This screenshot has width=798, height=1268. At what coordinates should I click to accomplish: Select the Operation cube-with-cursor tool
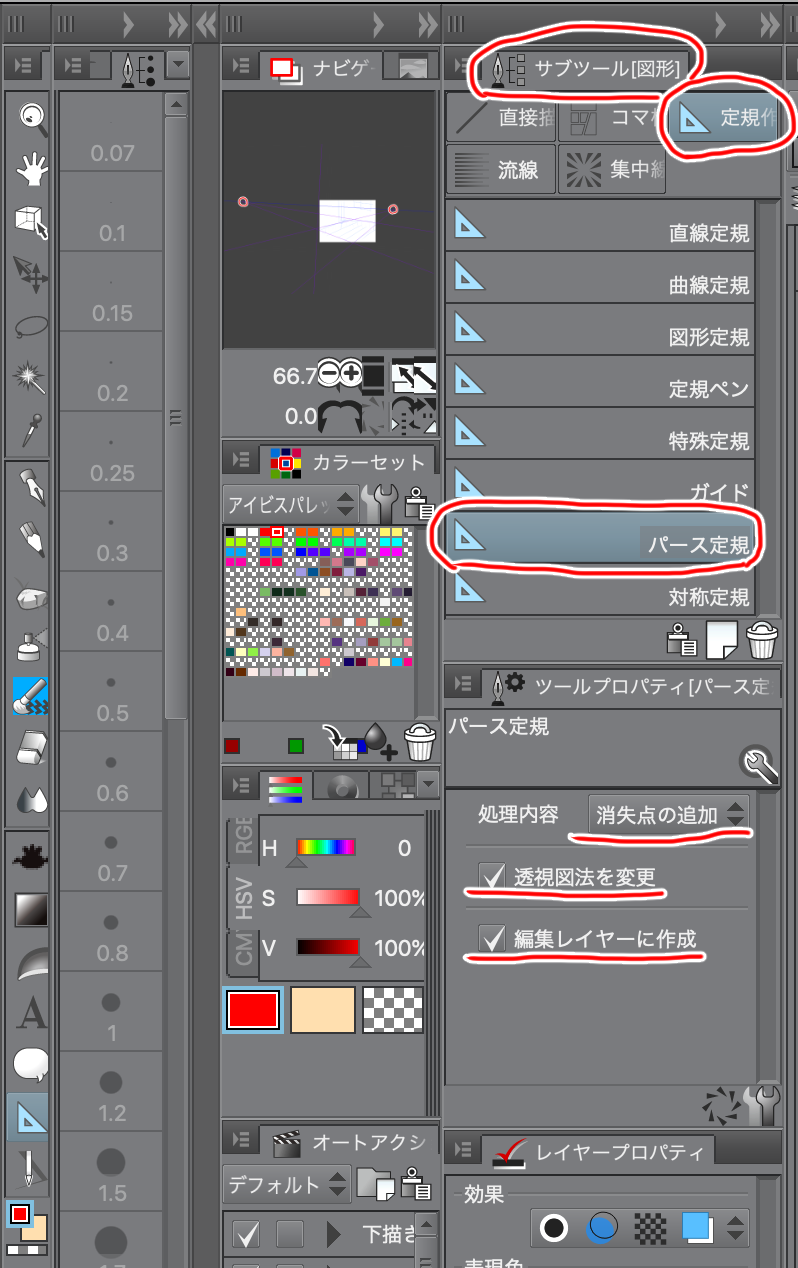point(31,222)
